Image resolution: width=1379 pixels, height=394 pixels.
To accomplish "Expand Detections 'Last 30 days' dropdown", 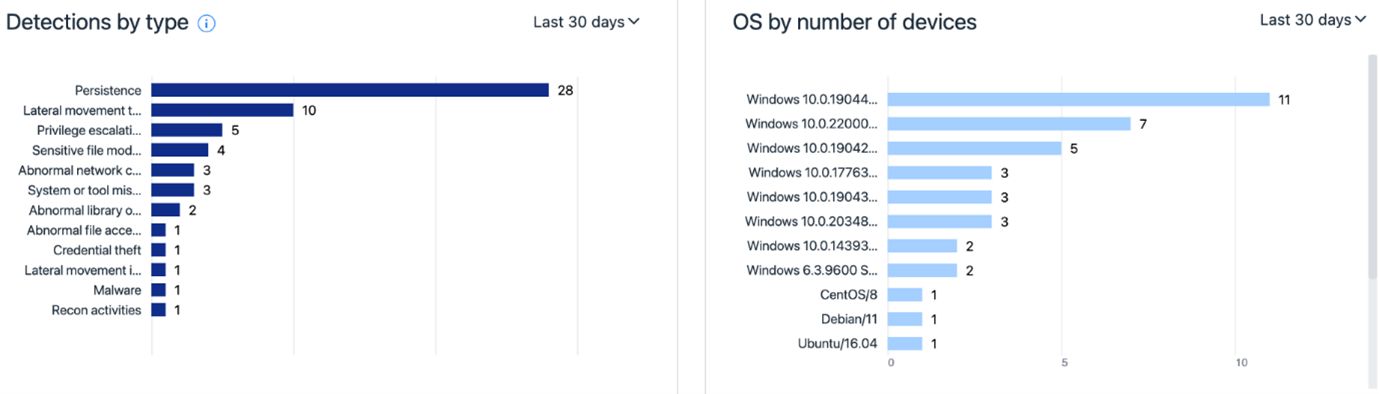I will [x=586, y=21].
